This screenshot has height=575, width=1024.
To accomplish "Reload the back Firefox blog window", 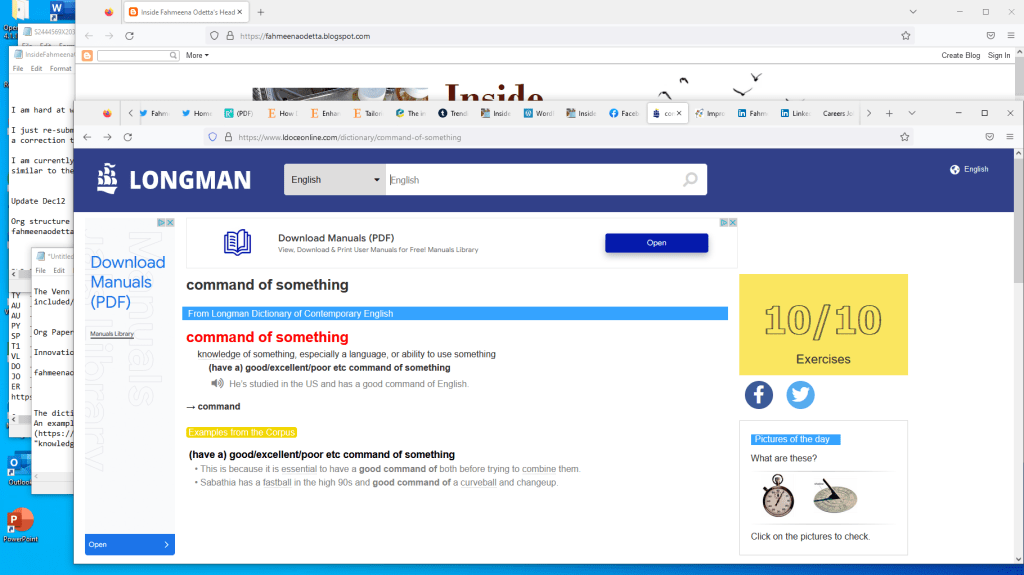I will pyautogui.click(x=129, y=36).
